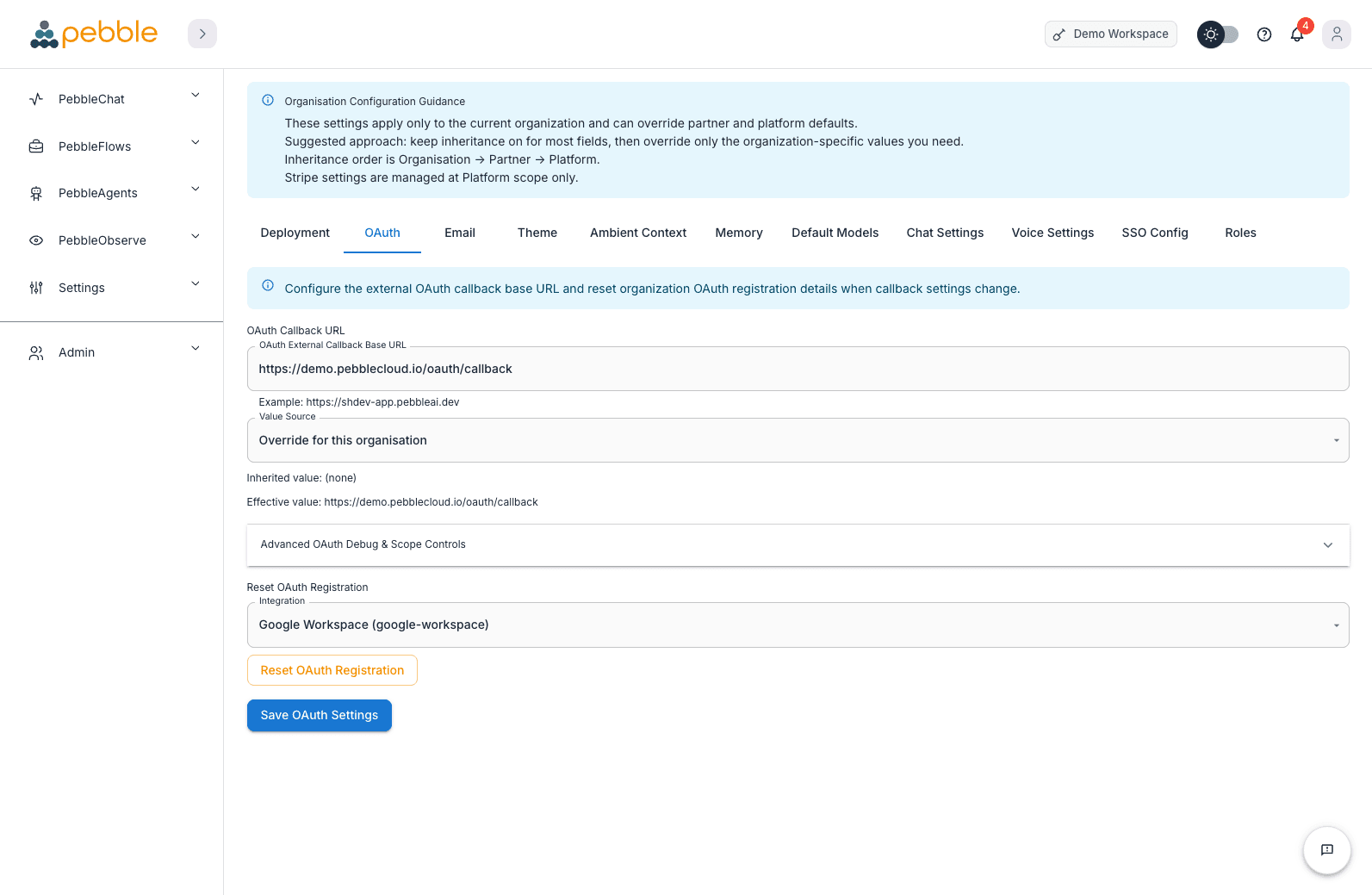Open the Settings sliders icon in sidebar
The width and height of the screenshot is (1372, 895).
[35, 288]
